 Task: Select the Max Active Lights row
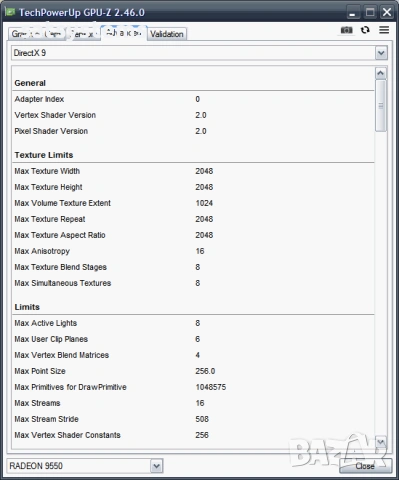click(193, 323)
